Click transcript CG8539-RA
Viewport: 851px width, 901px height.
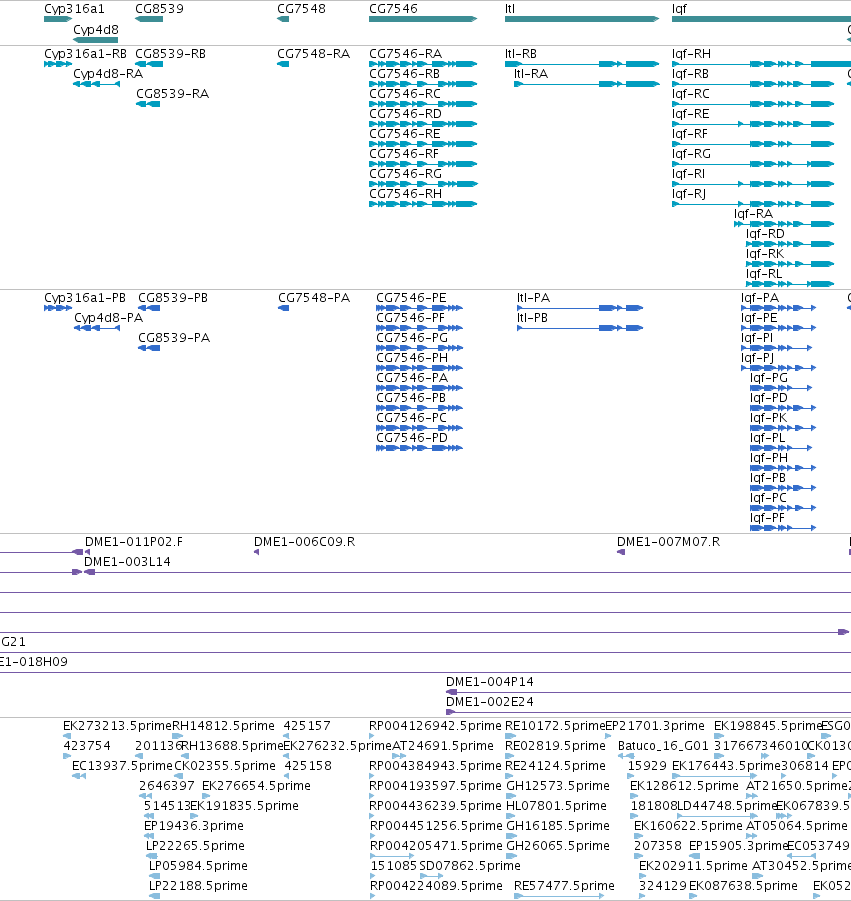[148, 104]
